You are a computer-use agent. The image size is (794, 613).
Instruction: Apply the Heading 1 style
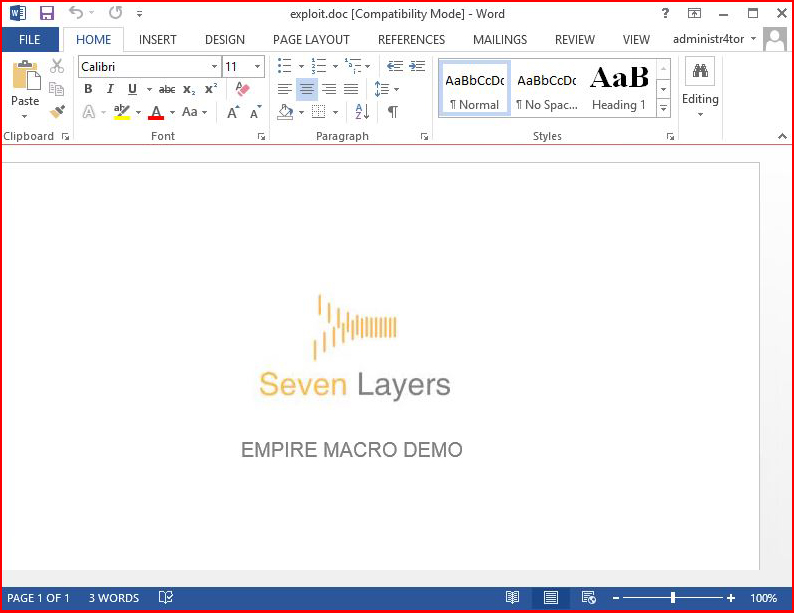point(619,90)
